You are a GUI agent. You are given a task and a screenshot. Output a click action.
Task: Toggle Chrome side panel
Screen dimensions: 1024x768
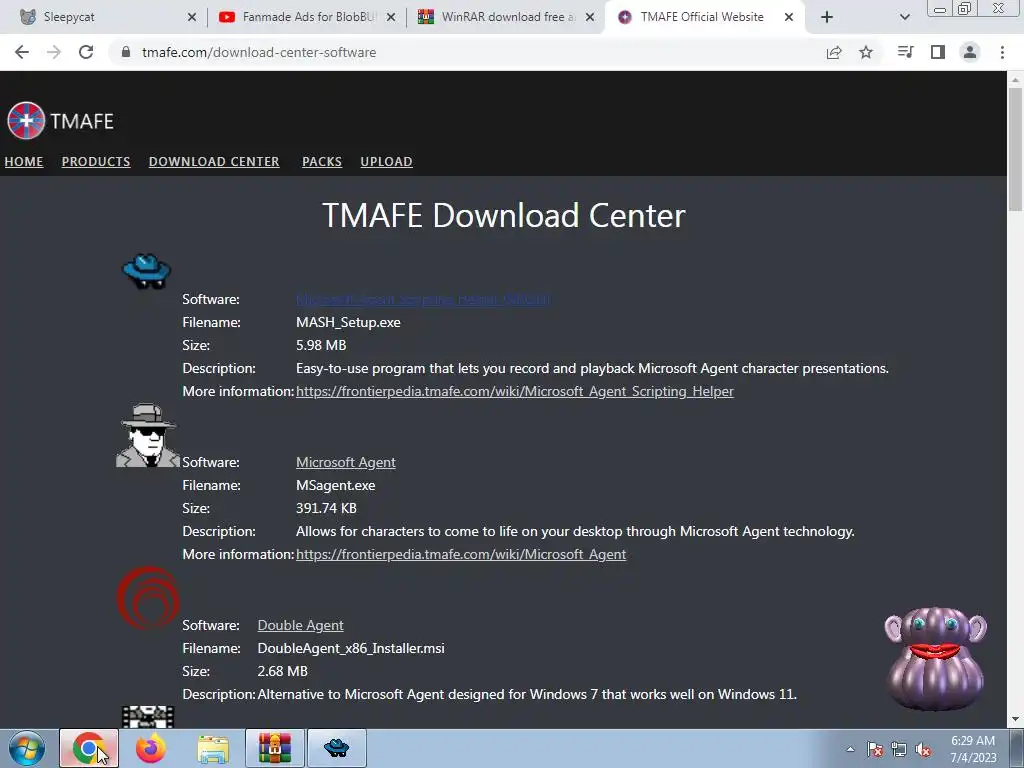click(x=938, y=52)
